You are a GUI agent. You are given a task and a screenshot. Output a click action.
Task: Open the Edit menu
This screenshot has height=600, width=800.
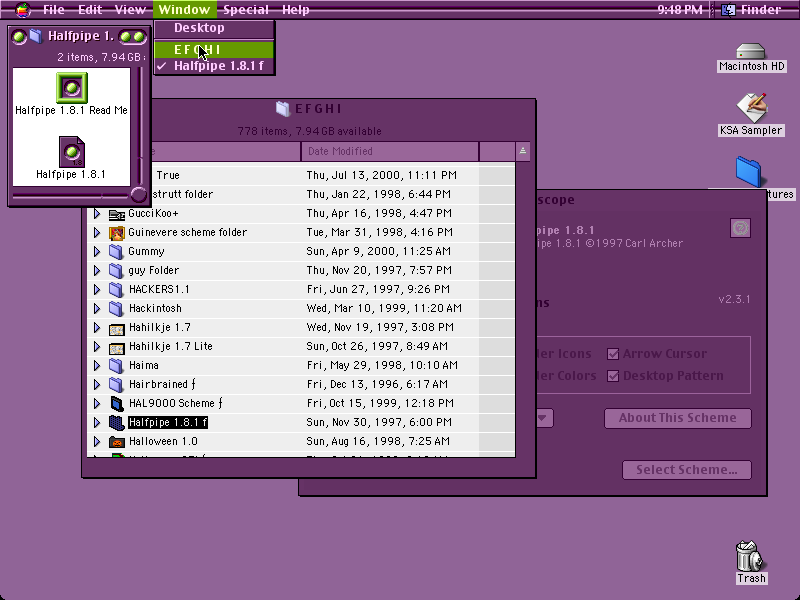[x=90, y=10]
